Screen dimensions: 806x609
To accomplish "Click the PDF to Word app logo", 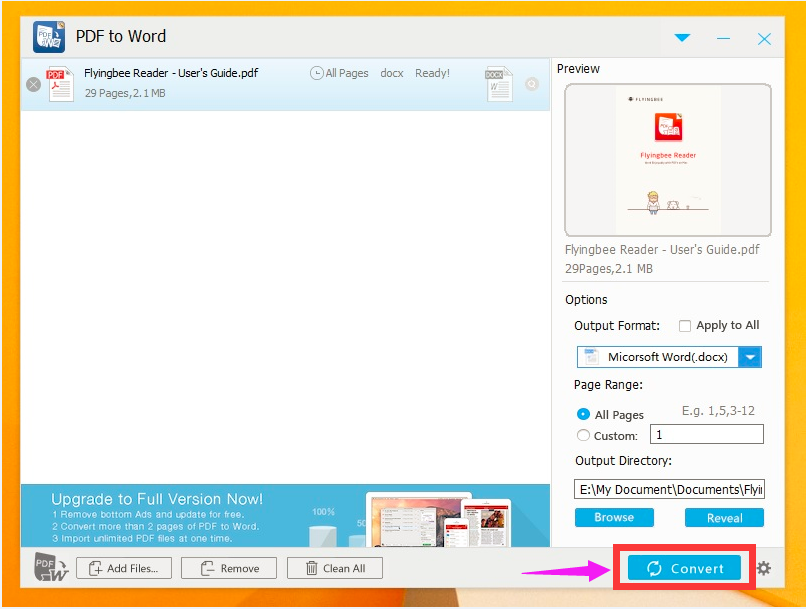I will coord(49,37).
